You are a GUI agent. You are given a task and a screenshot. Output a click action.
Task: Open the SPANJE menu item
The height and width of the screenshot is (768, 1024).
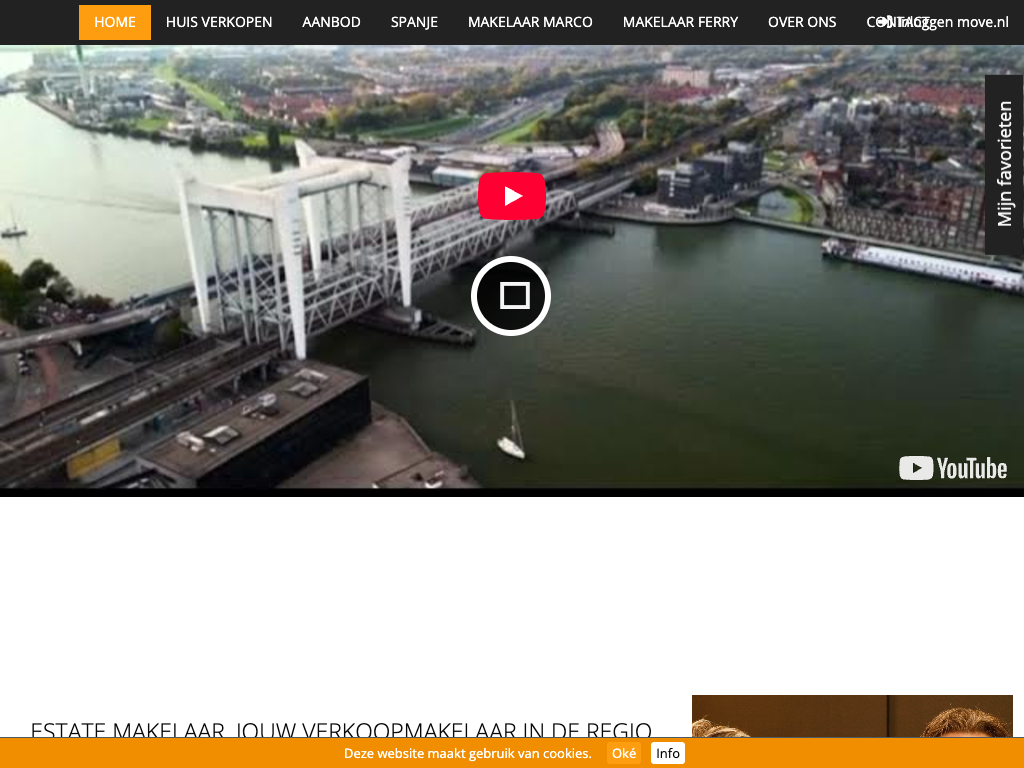point(414,22)
